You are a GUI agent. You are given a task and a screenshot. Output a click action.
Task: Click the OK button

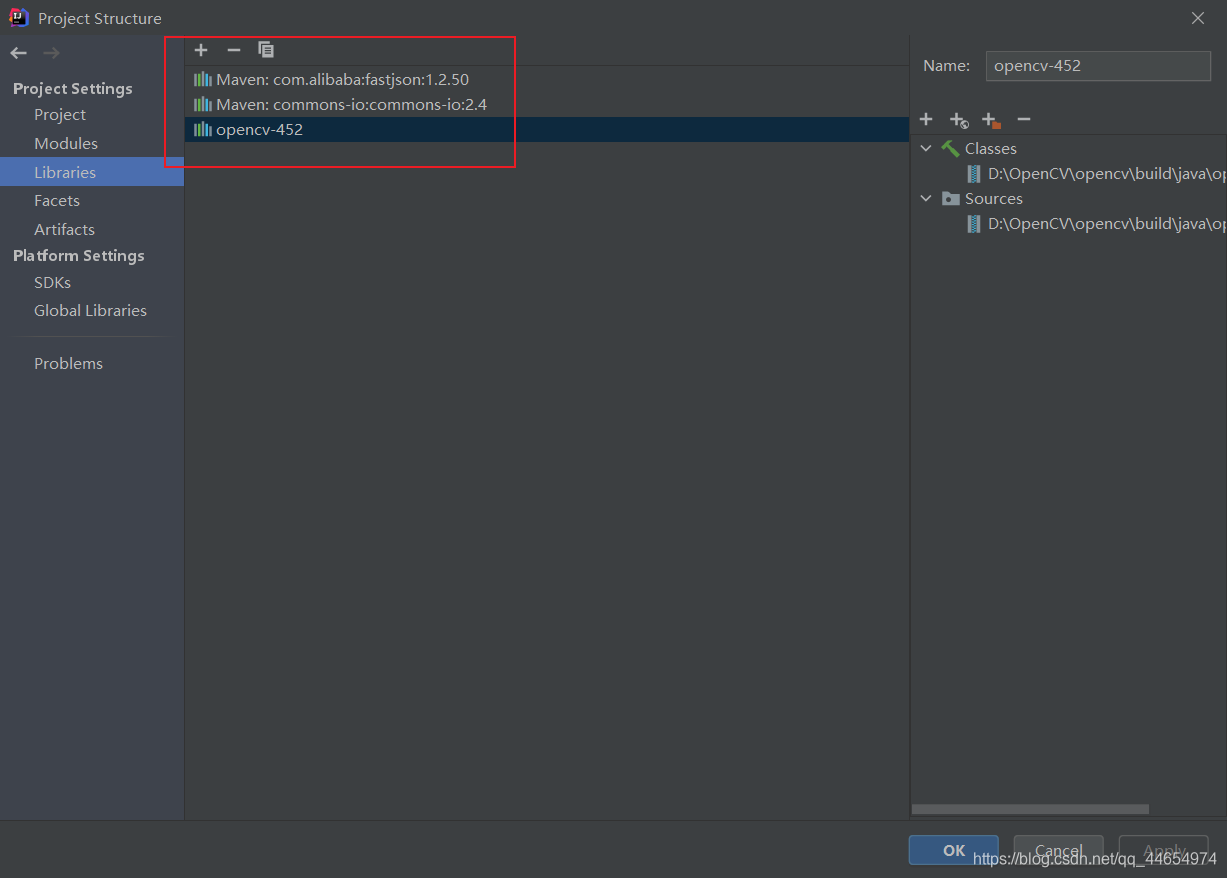(954, 850)
